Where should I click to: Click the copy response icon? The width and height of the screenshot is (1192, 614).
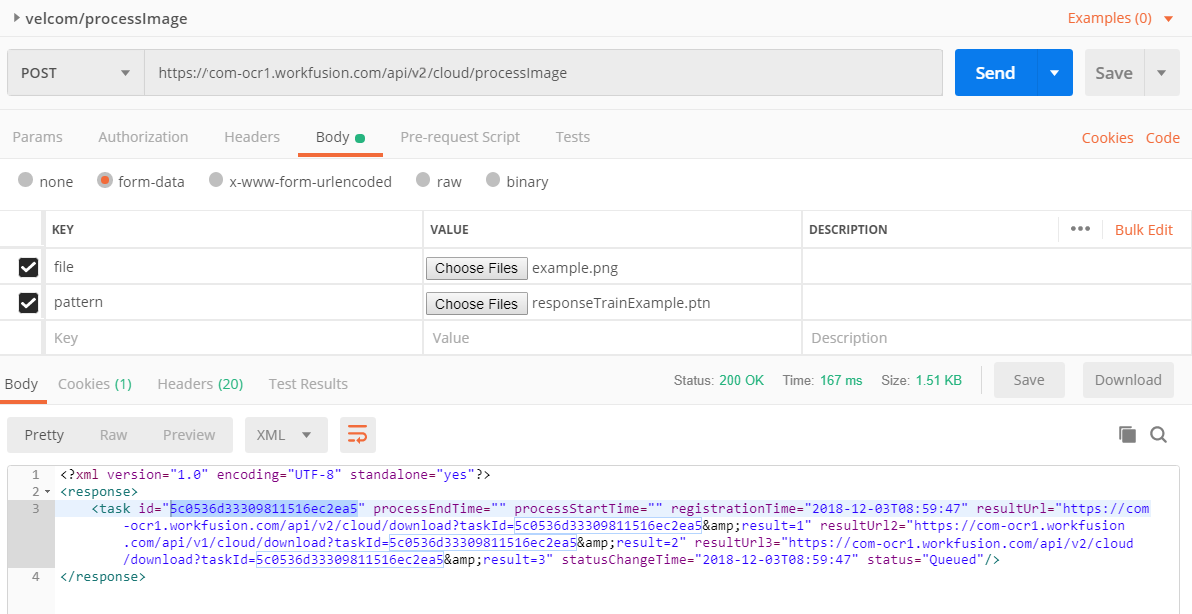1127,434
